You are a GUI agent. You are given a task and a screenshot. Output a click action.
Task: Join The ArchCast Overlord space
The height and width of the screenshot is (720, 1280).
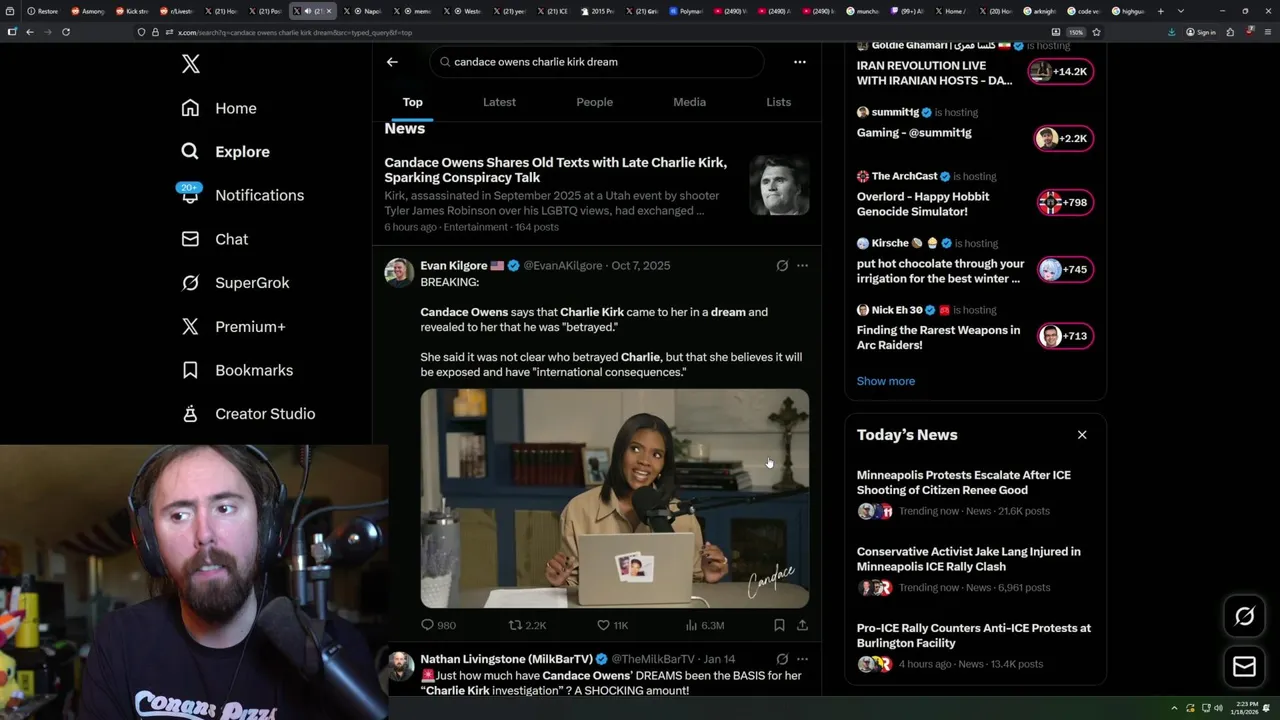(x=923, y=204)
